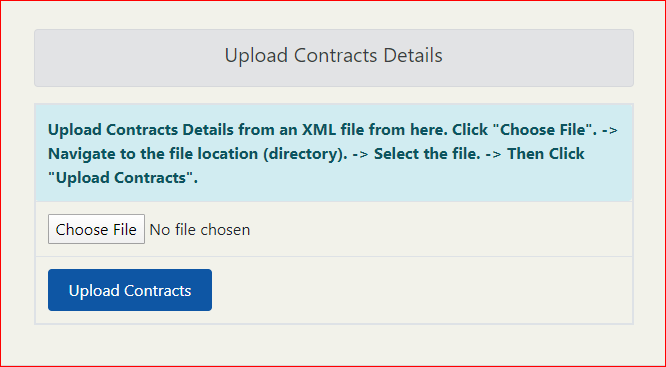Click the quoted "Upload Contracts" text in instructions
This screenshot has width=666, height=367.
click(123, 178)
